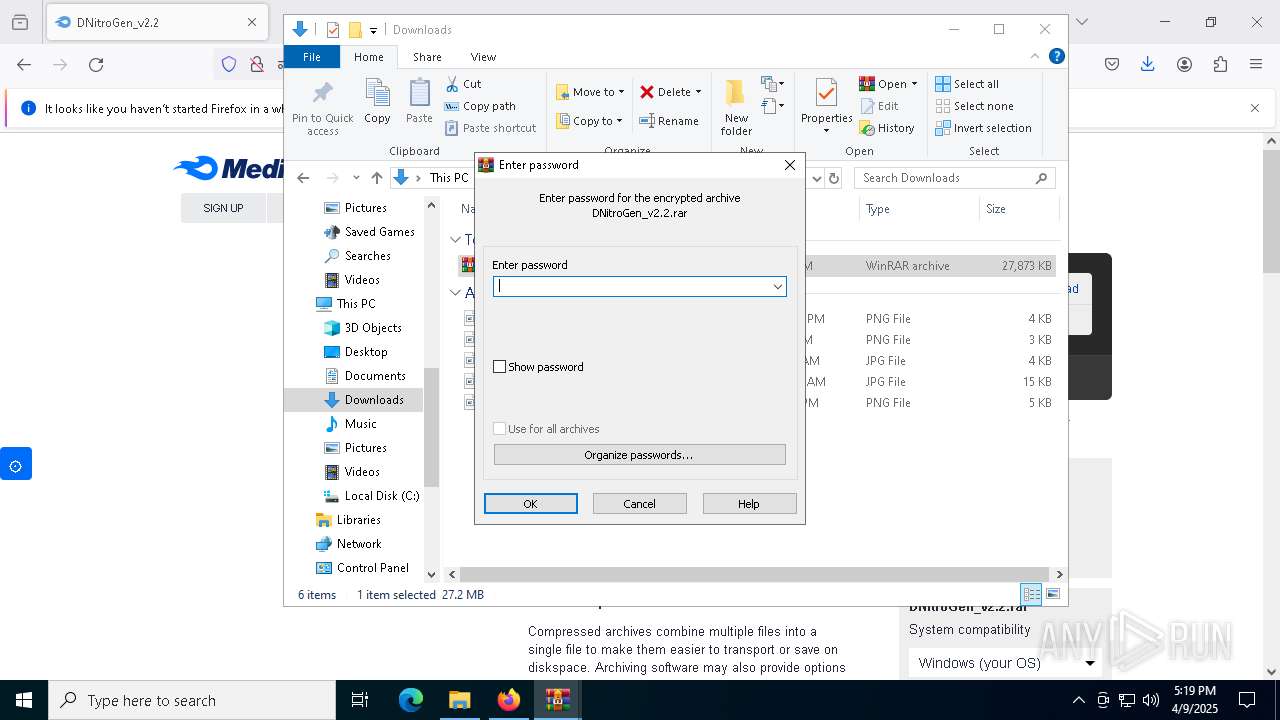Click Pin to Quick access icon
Screen dimensions: 1280x720
coord(322,95)
